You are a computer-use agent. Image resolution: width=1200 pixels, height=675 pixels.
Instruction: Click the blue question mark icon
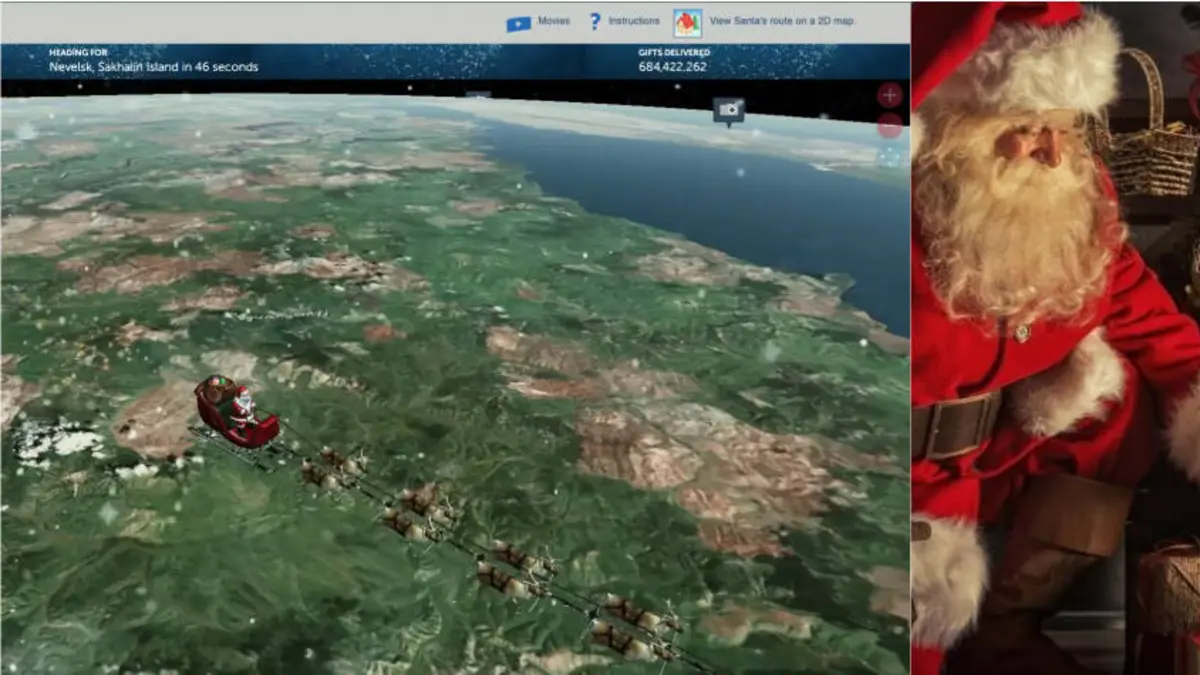click(595, 21)
